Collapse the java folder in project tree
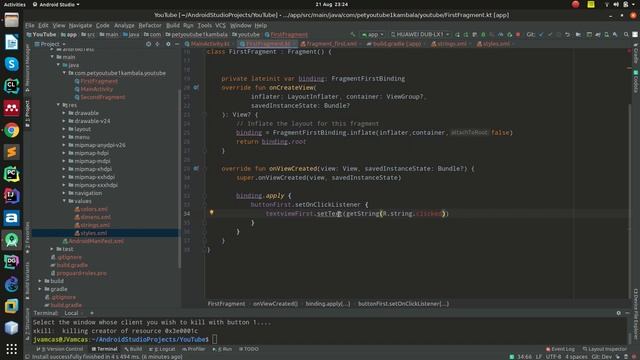The width and height of the screenshot is (640, 360). point(59,65)
